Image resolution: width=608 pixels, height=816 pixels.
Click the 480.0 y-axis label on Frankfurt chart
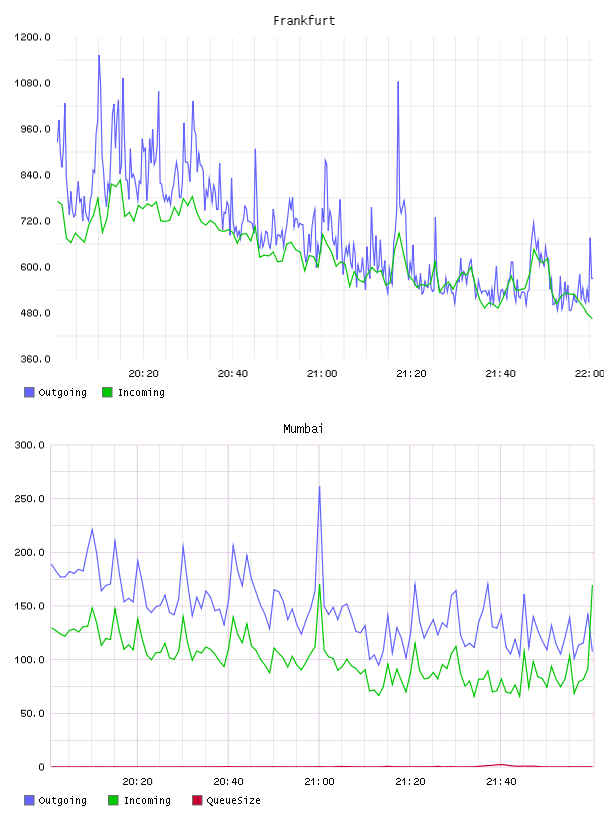point(35,313)
